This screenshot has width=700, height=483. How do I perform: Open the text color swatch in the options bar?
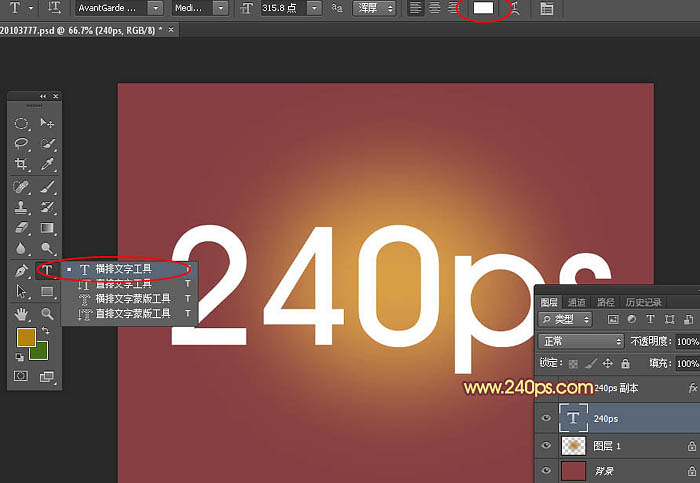click(x=483, y=8)
